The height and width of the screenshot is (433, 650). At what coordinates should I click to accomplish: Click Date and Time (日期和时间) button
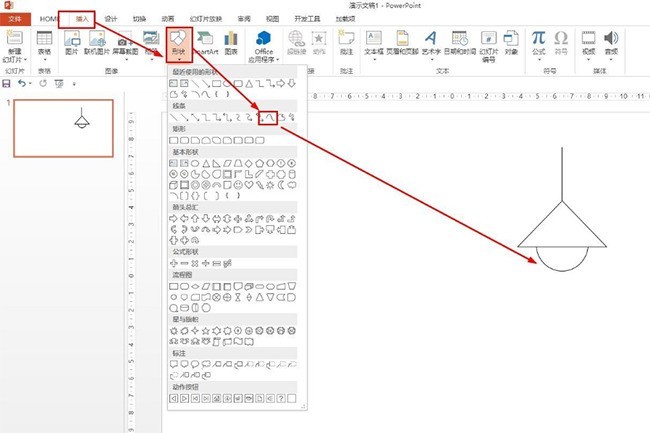[x=459, y=44]
